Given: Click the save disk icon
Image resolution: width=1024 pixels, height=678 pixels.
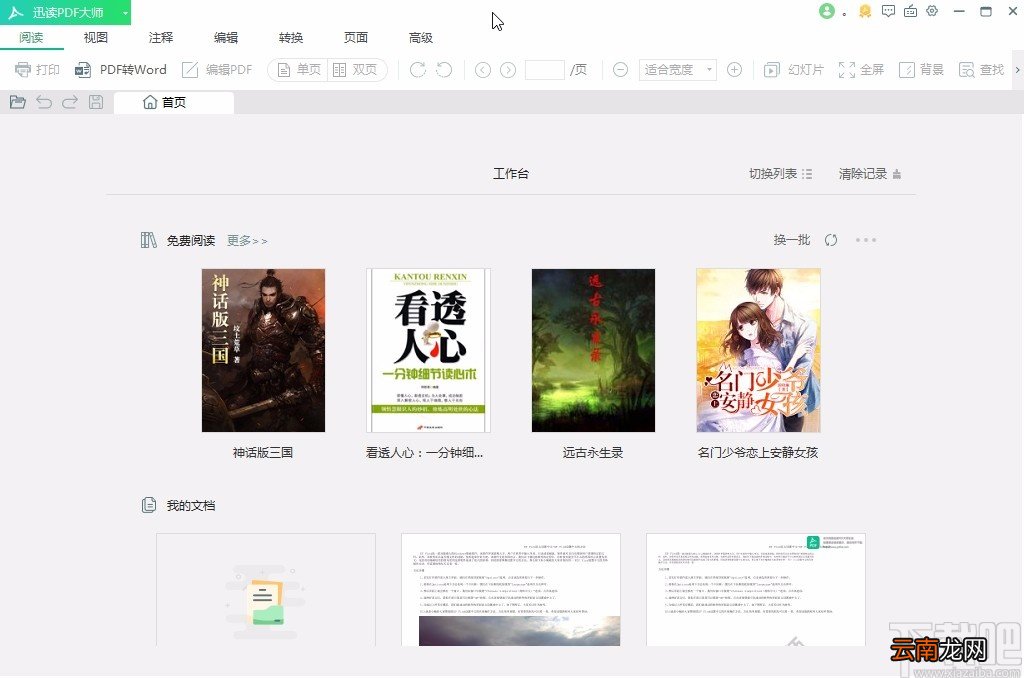Looking at the screenshot, I should tap(96, 102).
